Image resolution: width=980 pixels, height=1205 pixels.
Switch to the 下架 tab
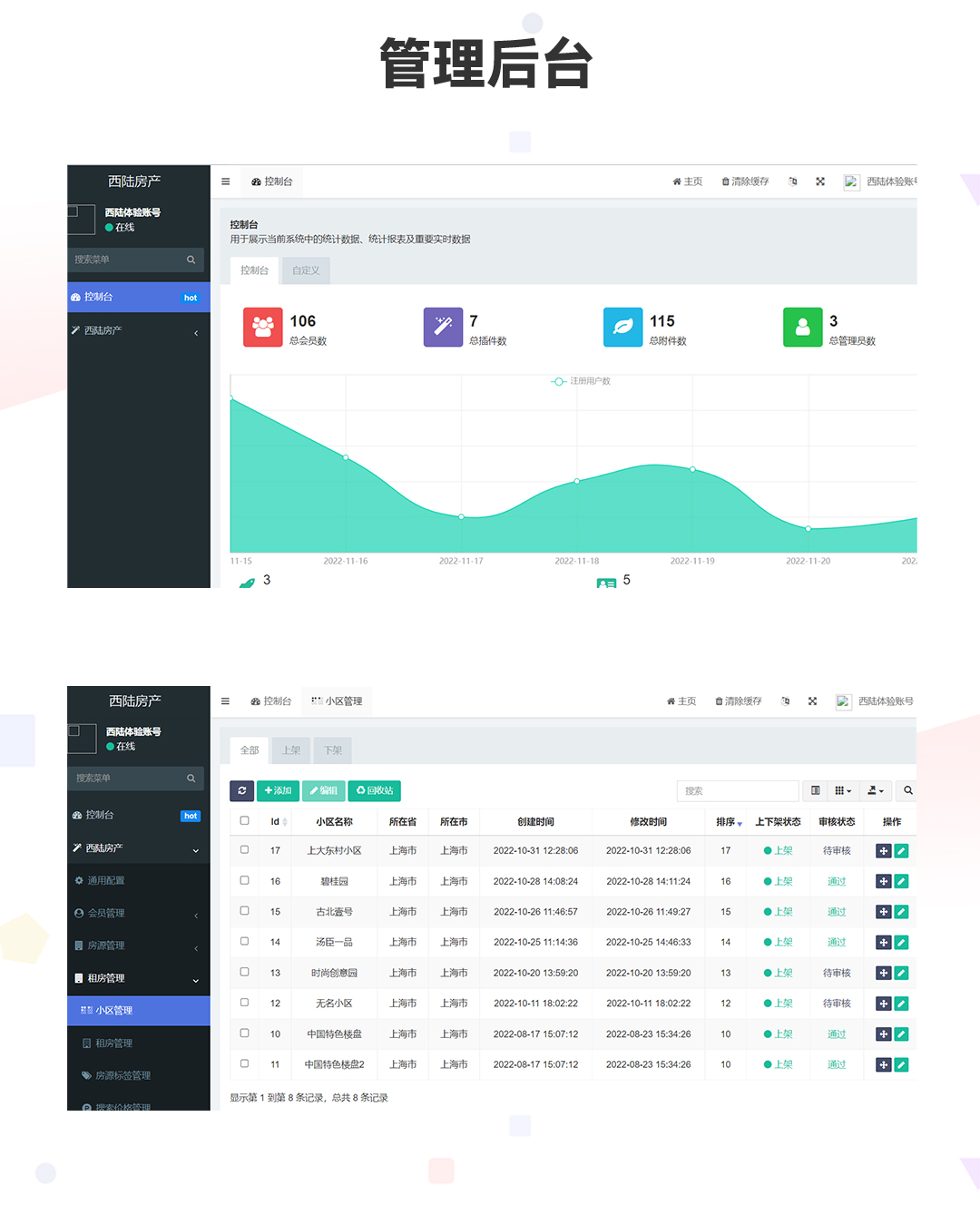[333, 750]
